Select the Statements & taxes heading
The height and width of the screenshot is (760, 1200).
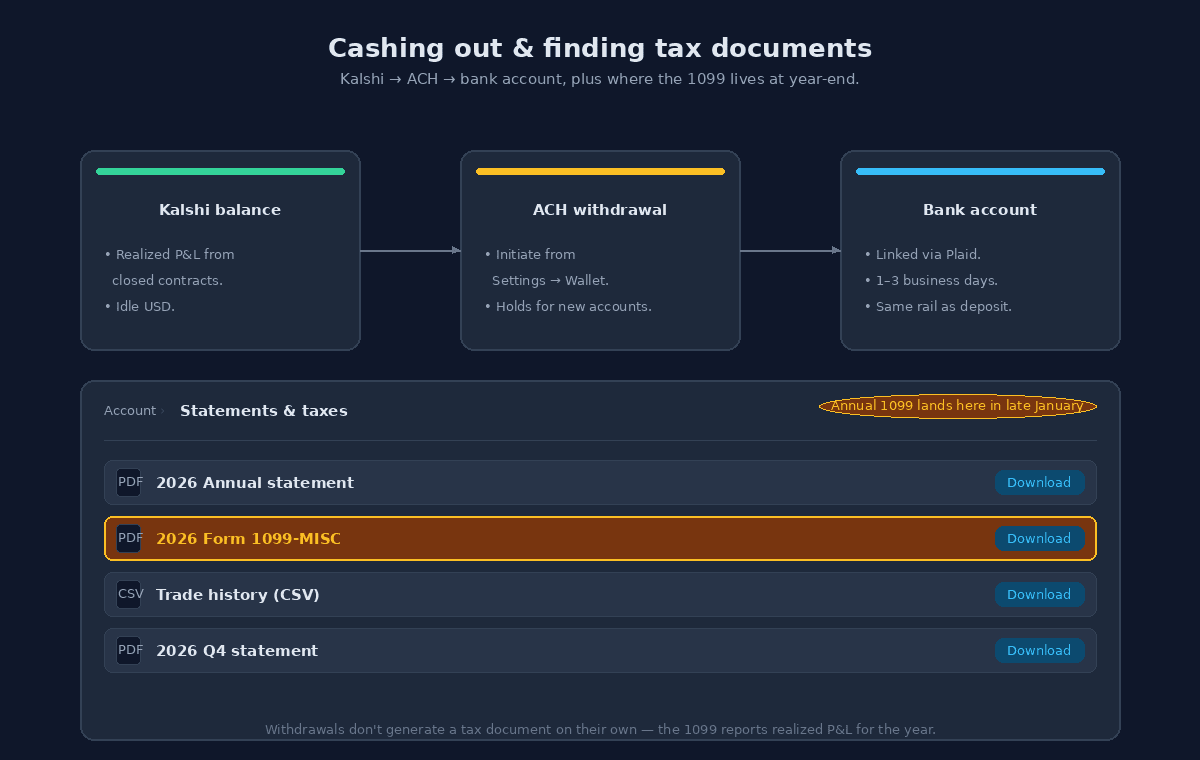(x=264, y=411)
